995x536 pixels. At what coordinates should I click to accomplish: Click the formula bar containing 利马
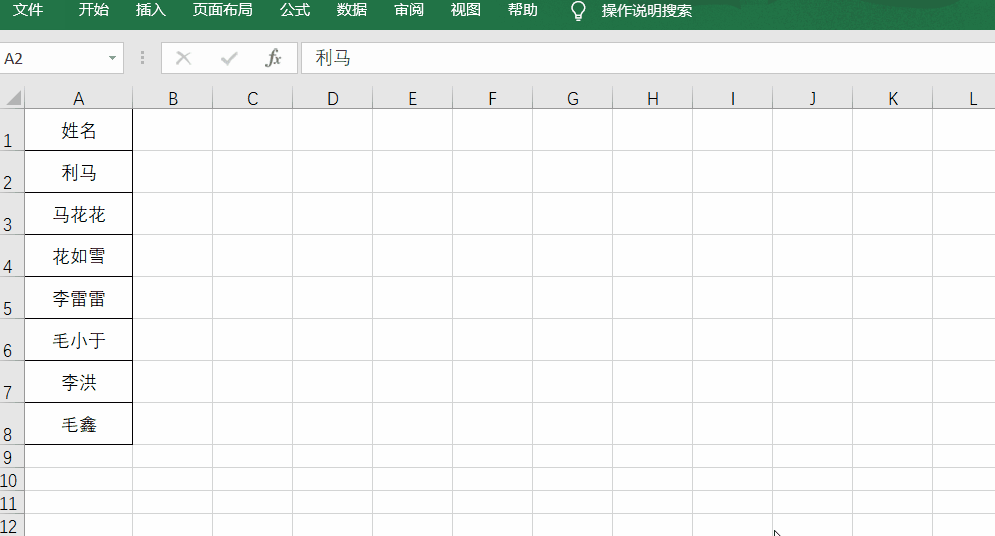click(648, 58)
